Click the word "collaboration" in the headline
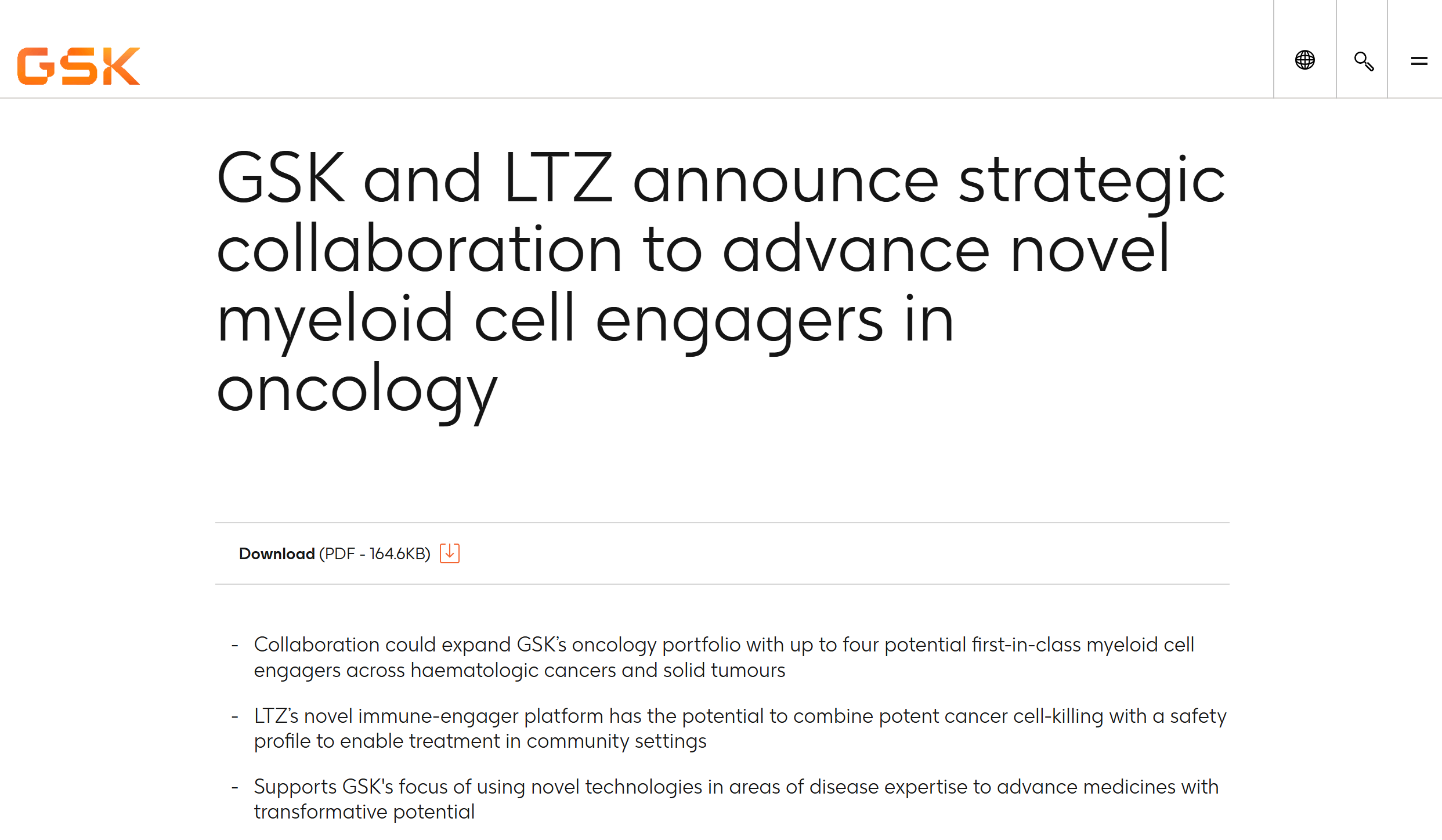This screenshot has width=1442, height=840. (419, 249)
